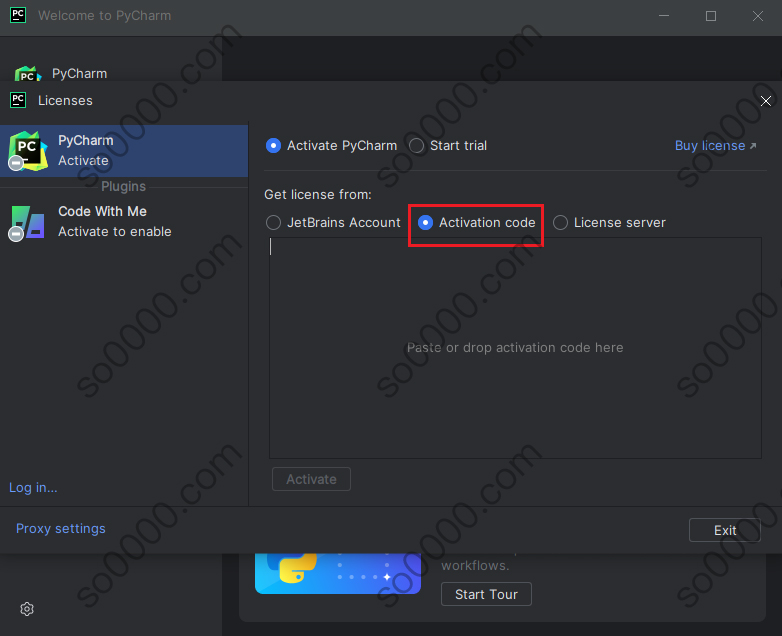
Task: Open the Buy license link
Action: pos(716,146)
